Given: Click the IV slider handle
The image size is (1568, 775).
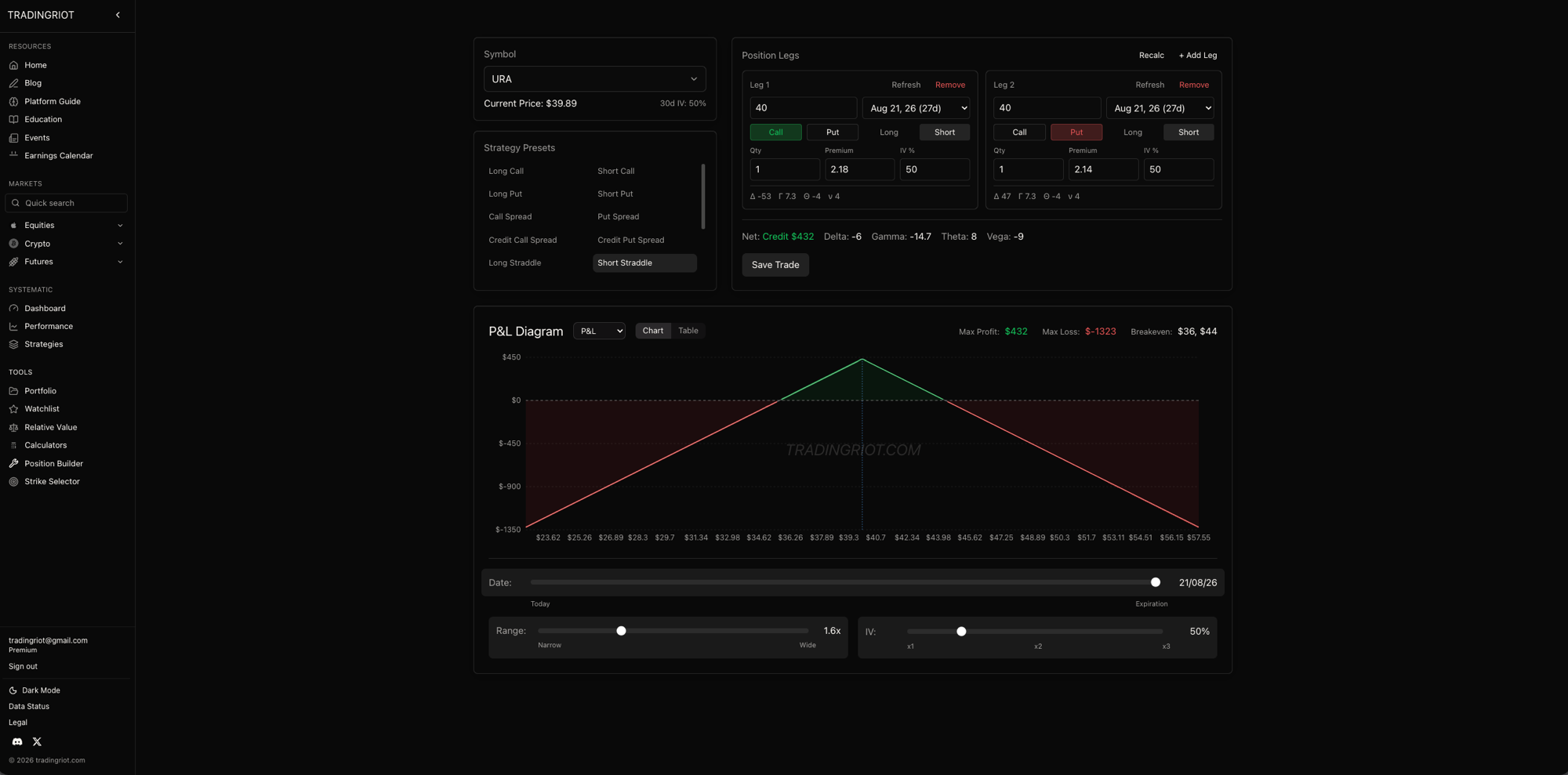Looking at the screenshot, I should pyautogui.click(x=961, y=632).
